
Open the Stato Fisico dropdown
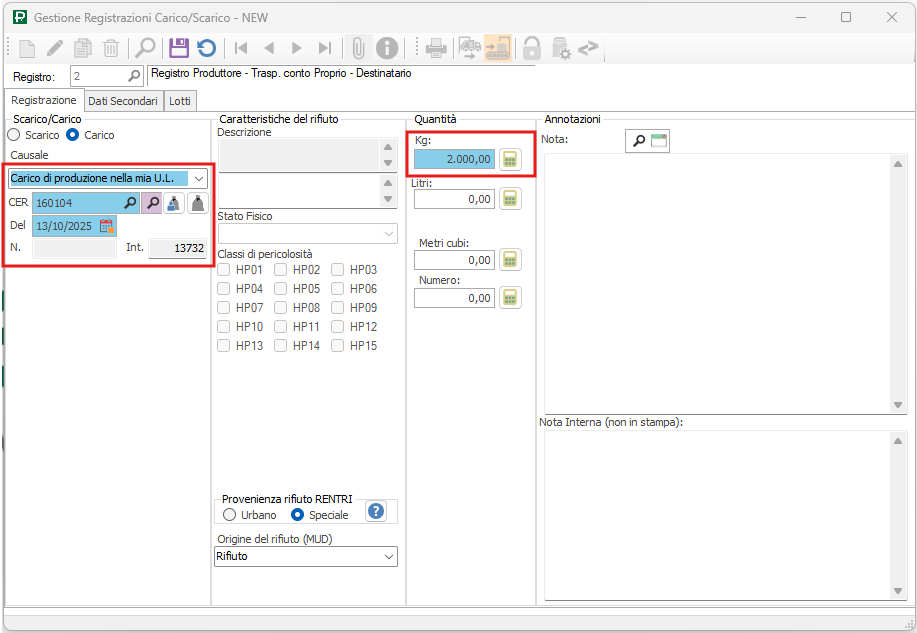(389, 233)
